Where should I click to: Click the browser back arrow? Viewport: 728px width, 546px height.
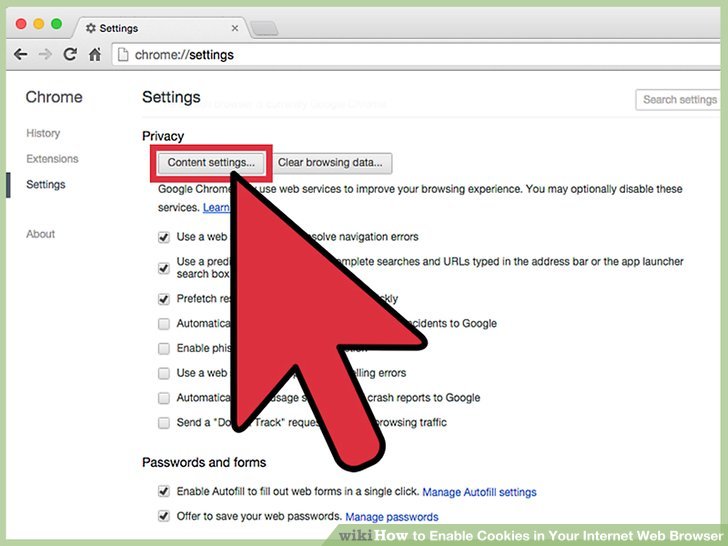click(x=20, y=55)
